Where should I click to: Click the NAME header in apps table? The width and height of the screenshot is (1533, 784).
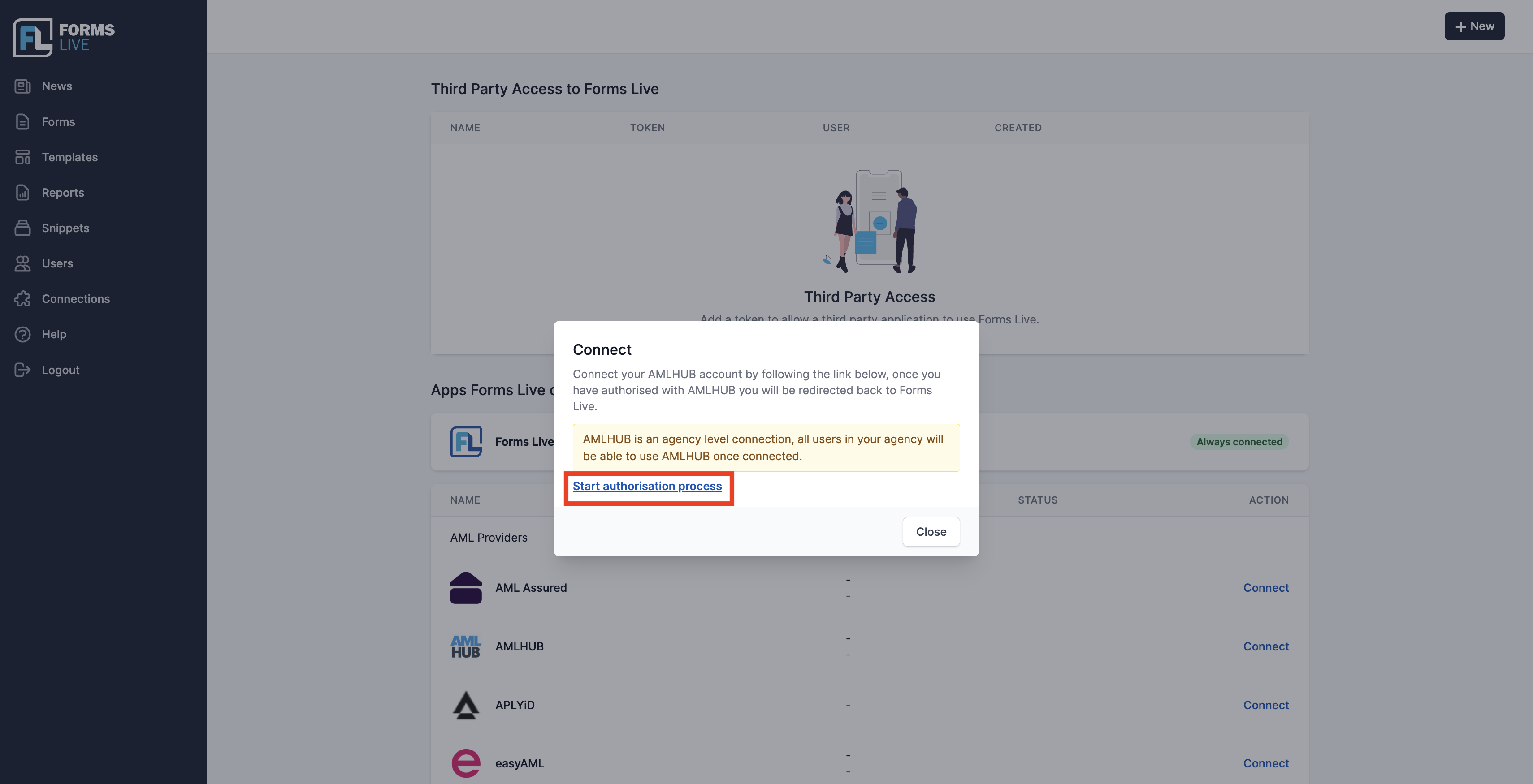point(465,500)
